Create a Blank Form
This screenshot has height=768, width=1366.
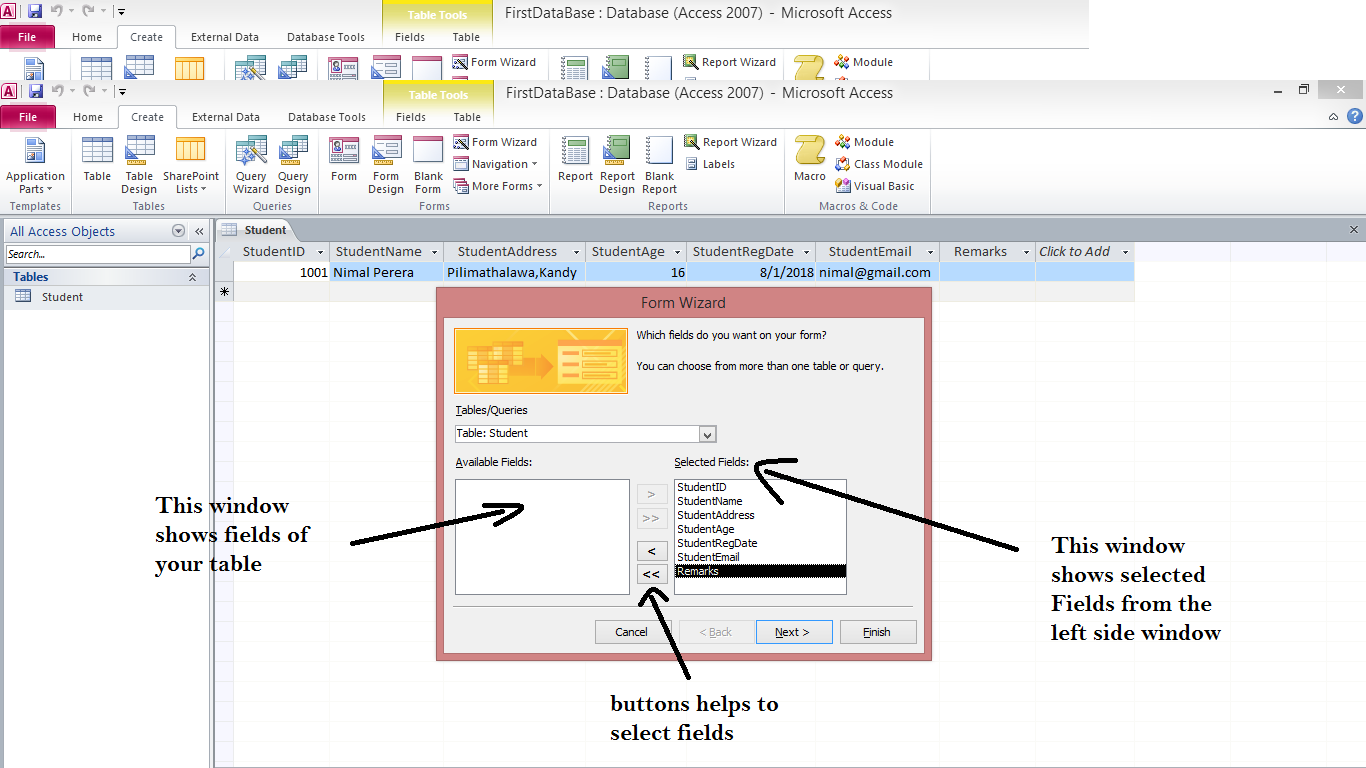[x=428, y=165]
